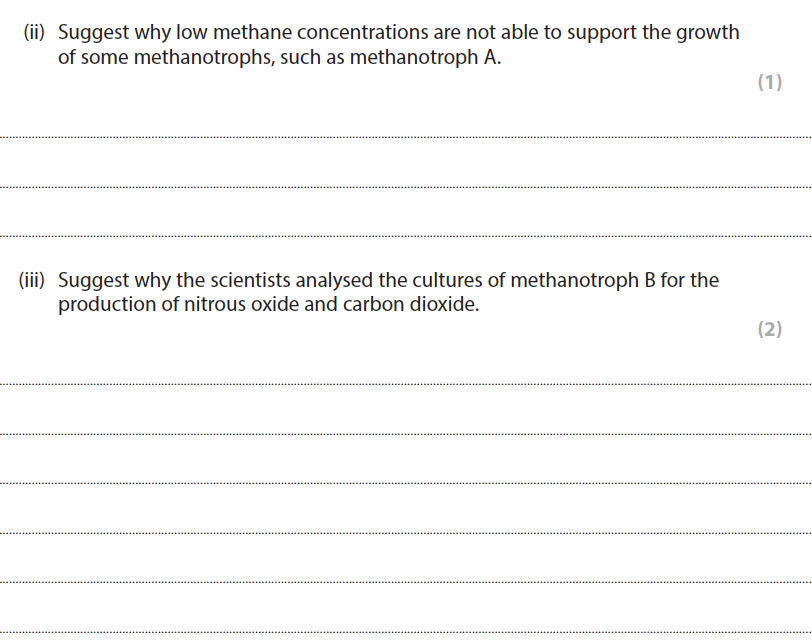Click the third answer line under question (ii)
The height and width of the screenshot is (644, 812).
click(x=406, y=236)
